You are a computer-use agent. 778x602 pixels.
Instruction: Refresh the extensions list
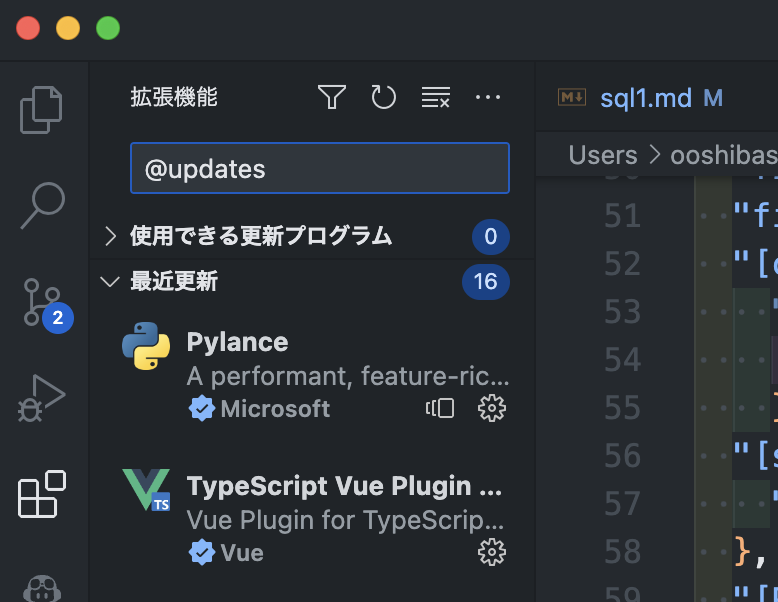tap(384, 97)
